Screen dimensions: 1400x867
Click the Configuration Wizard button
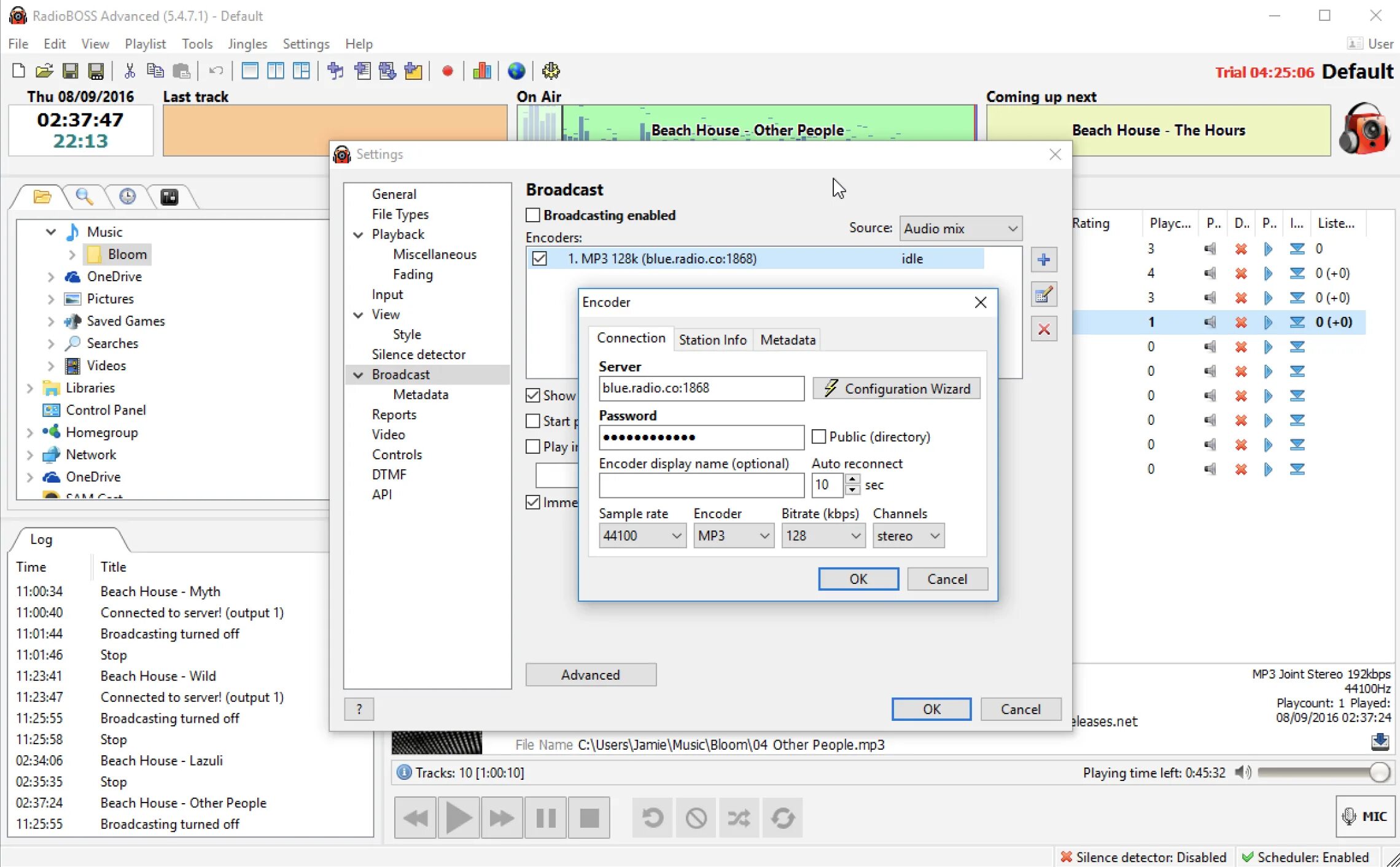point(896,389)
